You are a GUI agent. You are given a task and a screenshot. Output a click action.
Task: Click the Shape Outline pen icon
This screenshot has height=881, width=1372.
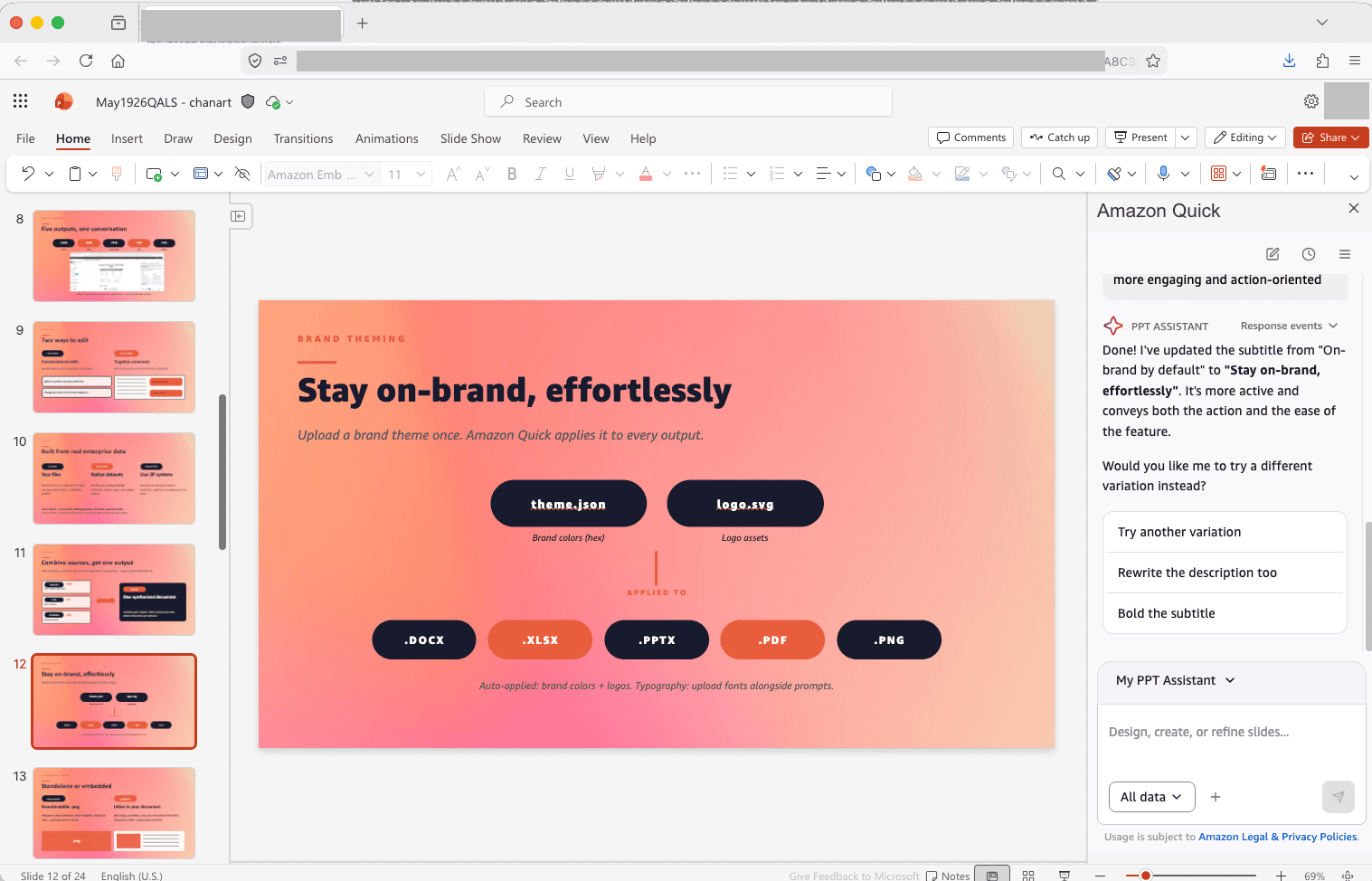coord(962,174)
